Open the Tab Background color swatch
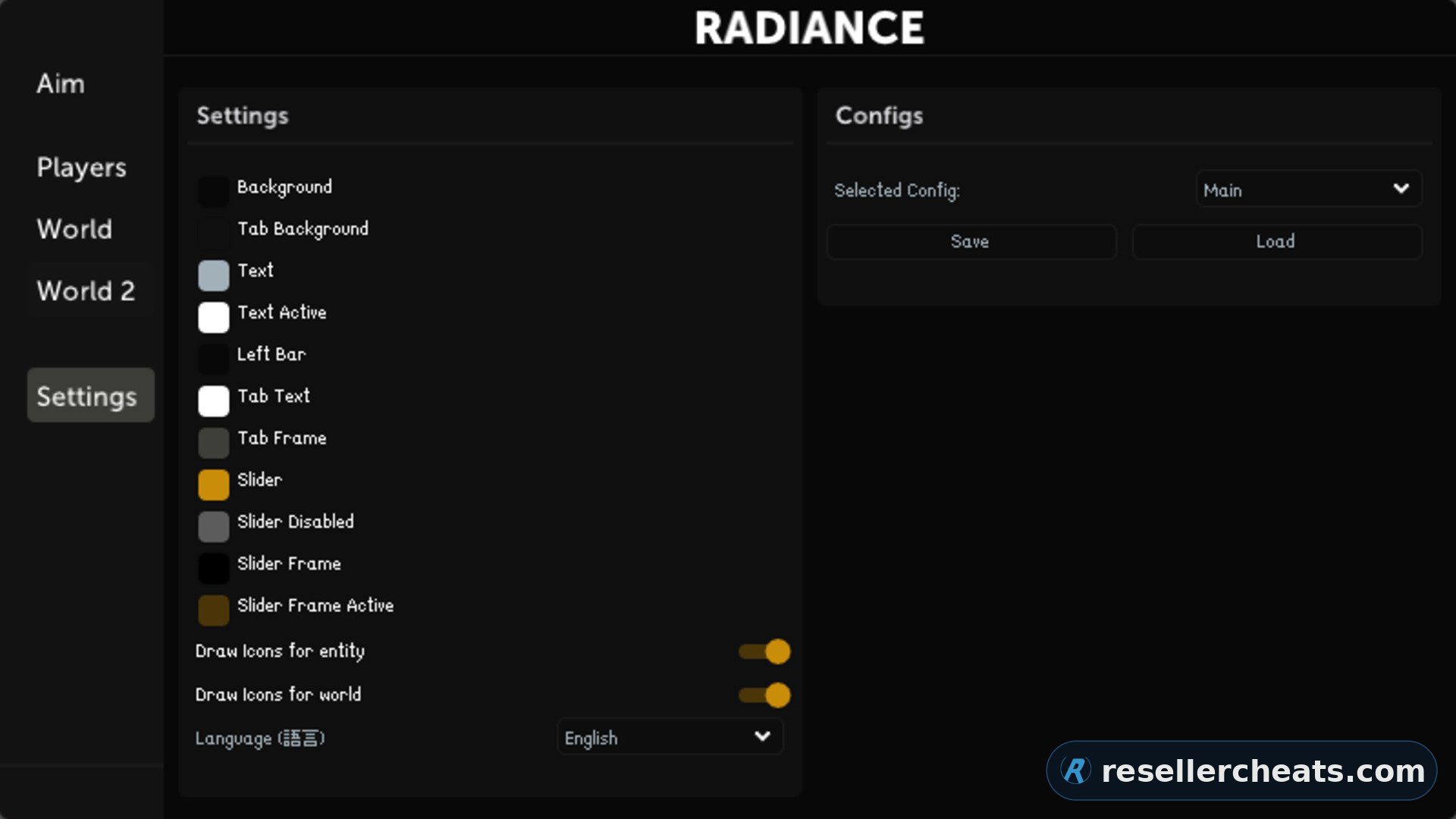1456x819 pixels. pos(214,234)
